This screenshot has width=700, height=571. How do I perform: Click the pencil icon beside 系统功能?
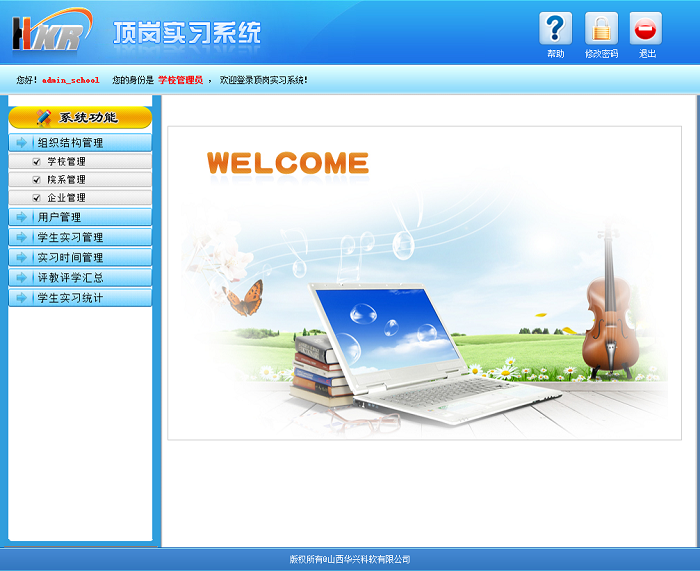pyautogui.click(x=43, y=117)
